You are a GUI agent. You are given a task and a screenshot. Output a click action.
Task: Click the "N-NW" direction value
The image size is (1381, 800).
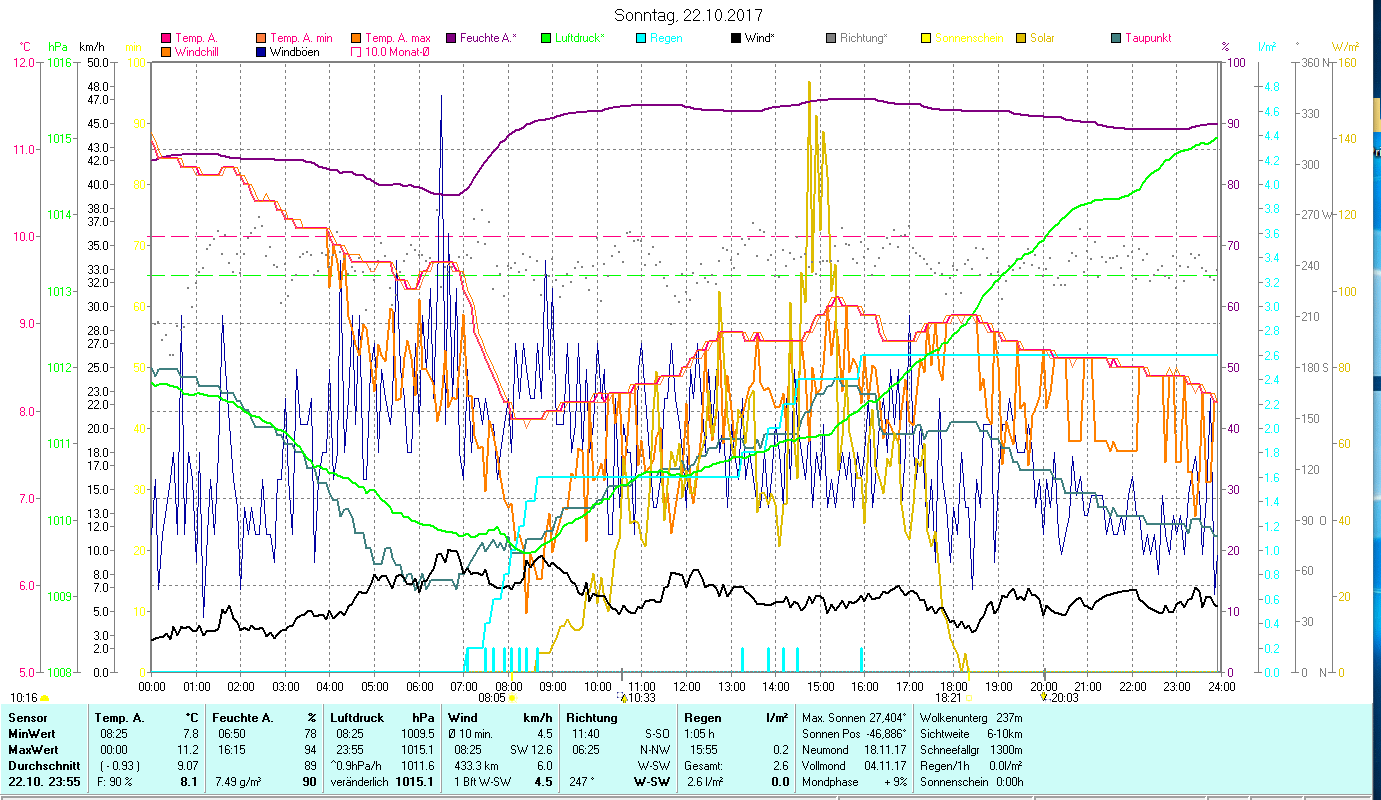[656, 750]
